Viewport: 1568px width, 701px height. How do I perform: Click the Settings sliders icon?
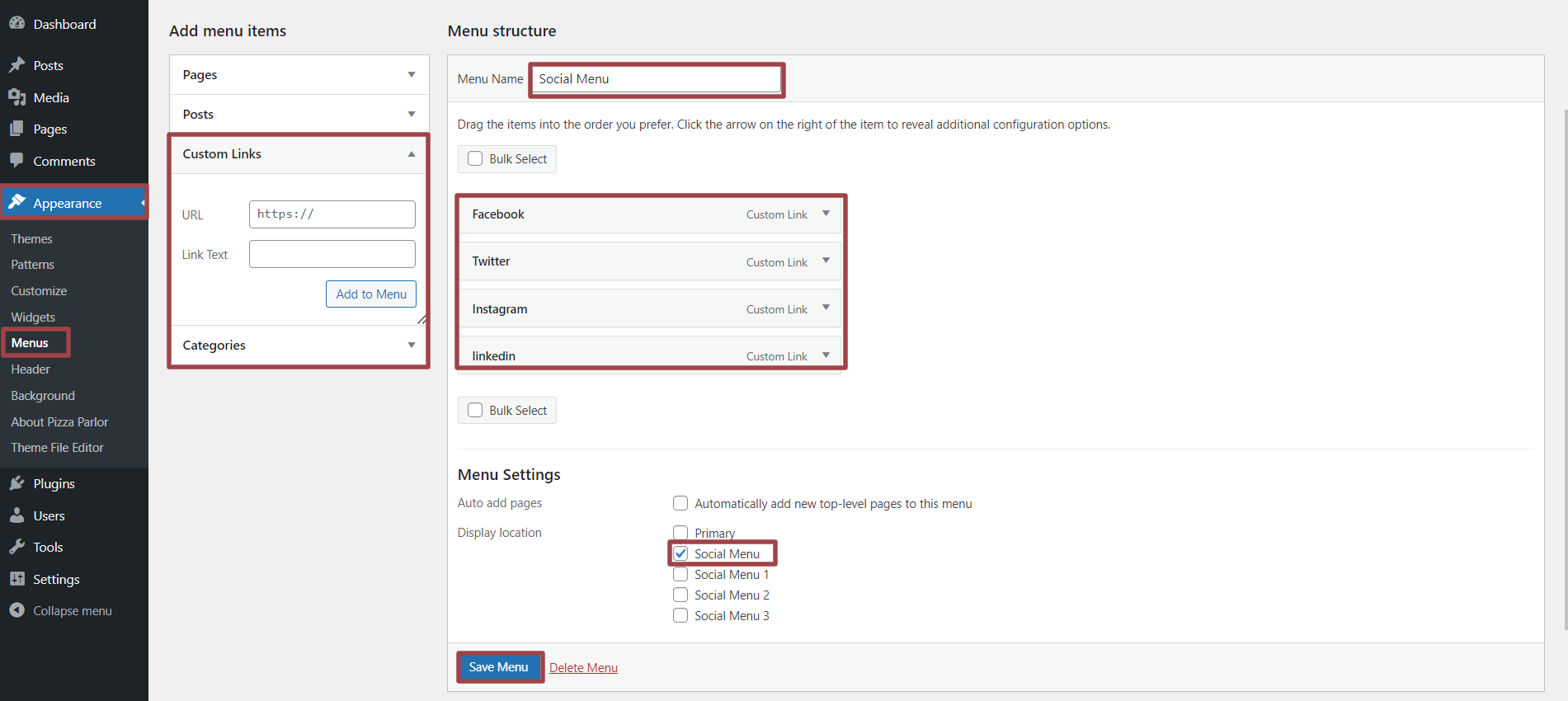(16, 579)
